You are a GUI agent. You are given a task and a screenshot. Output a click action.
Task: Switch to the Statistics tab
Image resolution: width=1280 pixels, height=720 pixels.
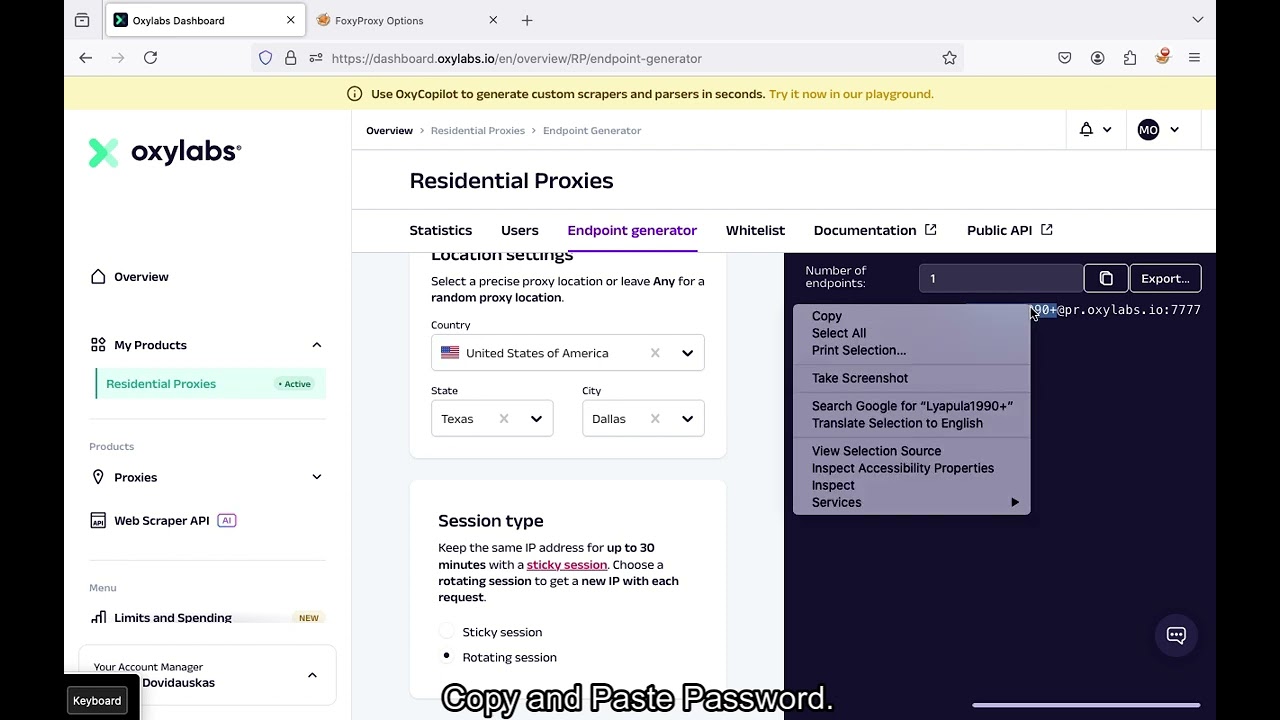440,230
